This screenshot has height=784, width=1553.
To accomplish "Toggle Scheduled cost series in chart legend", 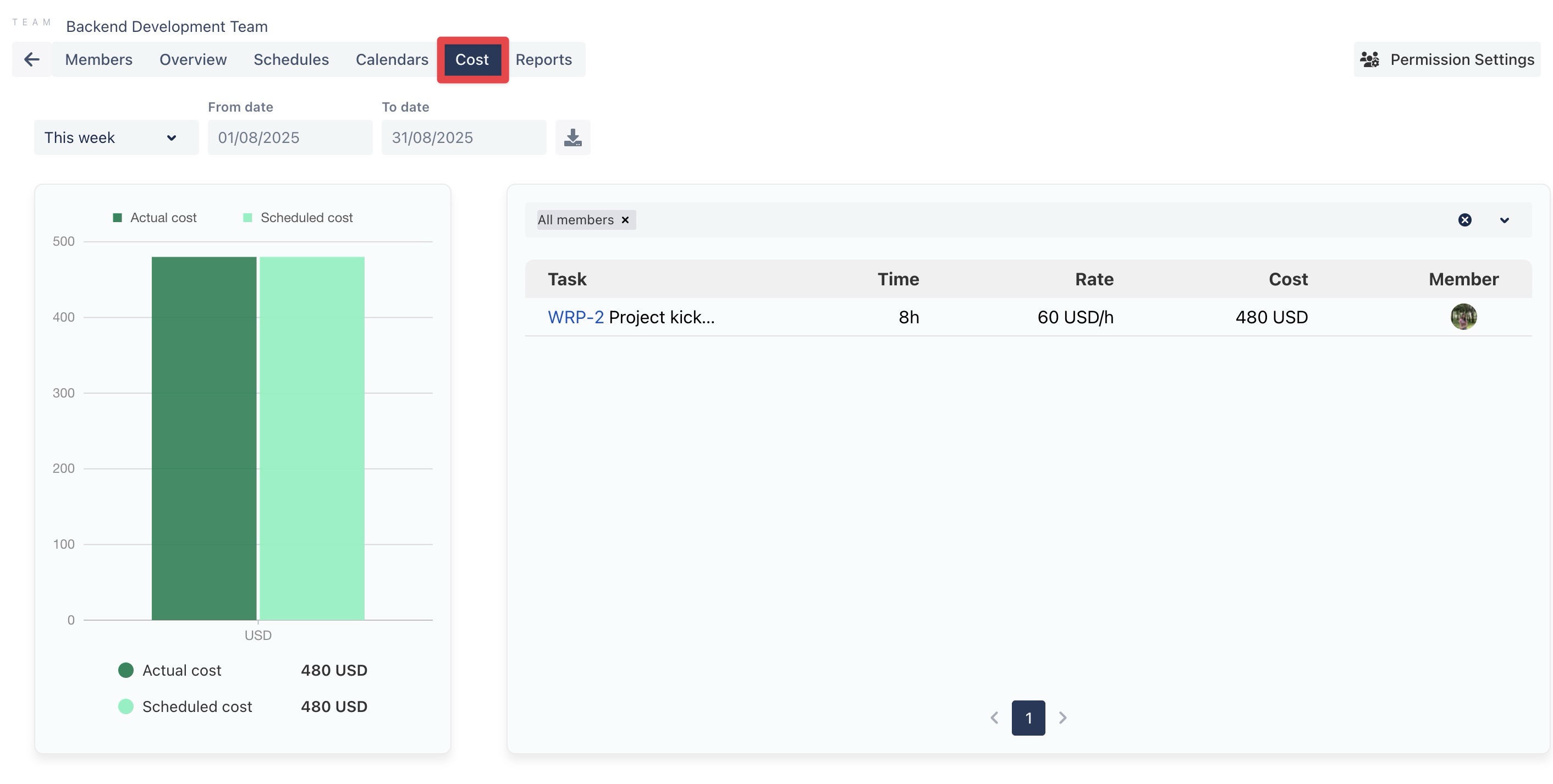I will [x=298, y=218].
